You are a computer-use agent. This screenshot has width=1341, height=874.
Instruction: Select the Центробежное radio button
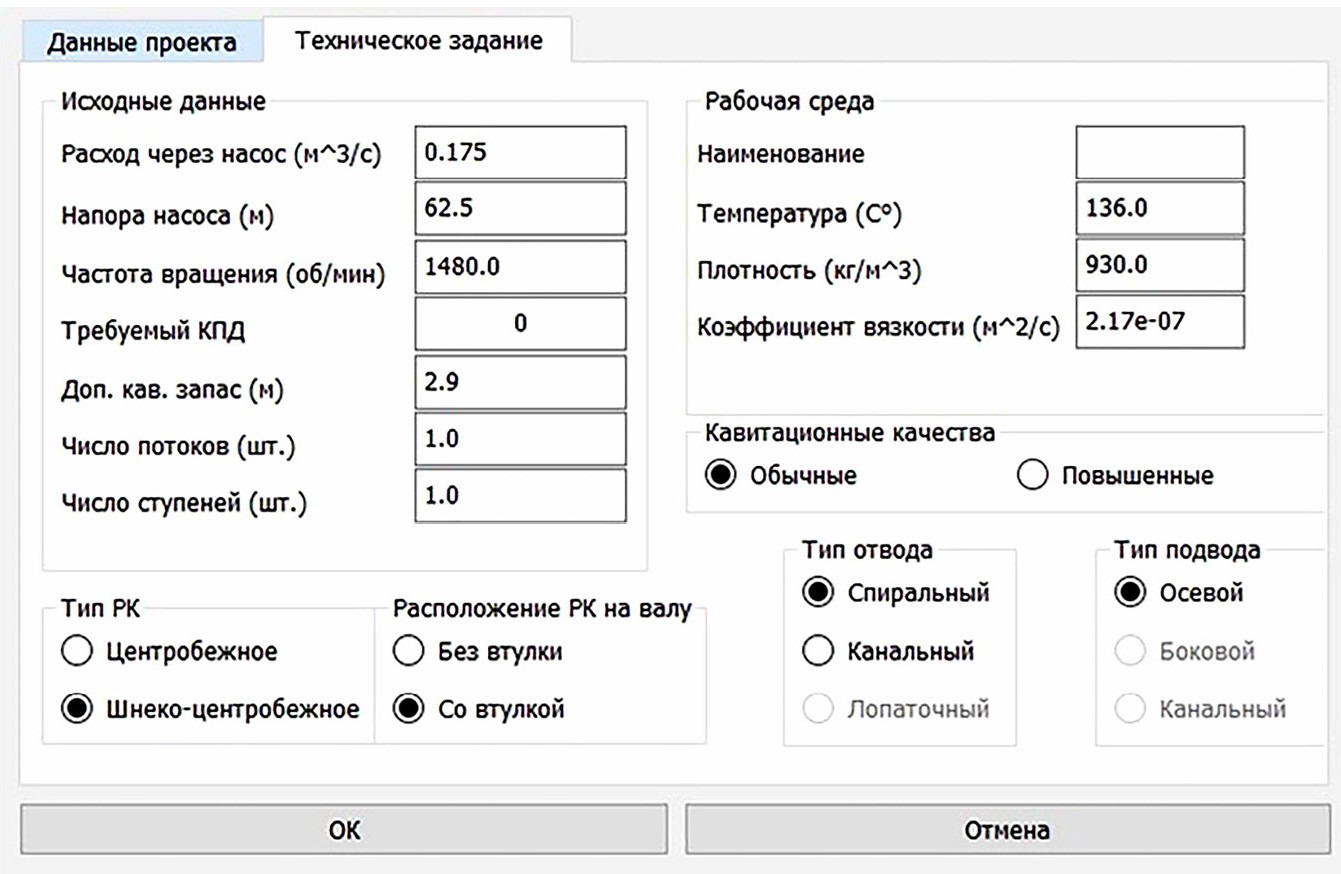[77, 652]
